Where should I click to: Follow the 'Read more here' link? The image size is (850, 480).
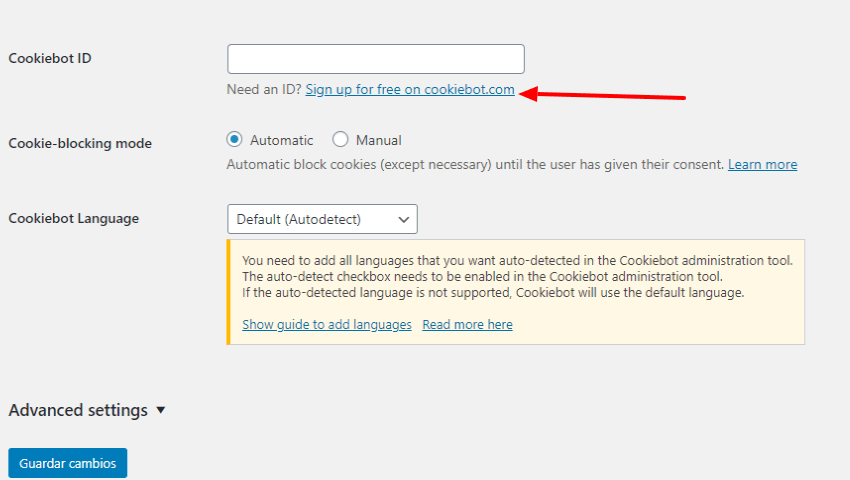pyautogui.click(x=467, y=324)
